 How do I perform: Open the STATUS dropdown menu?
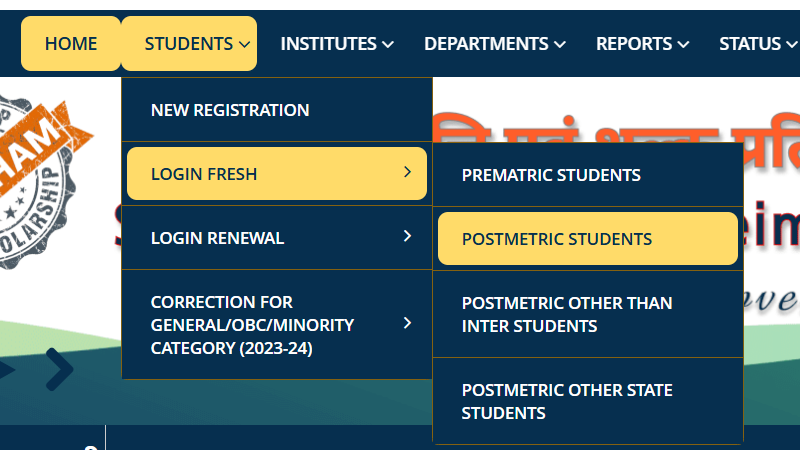click(x=758, y=44)
